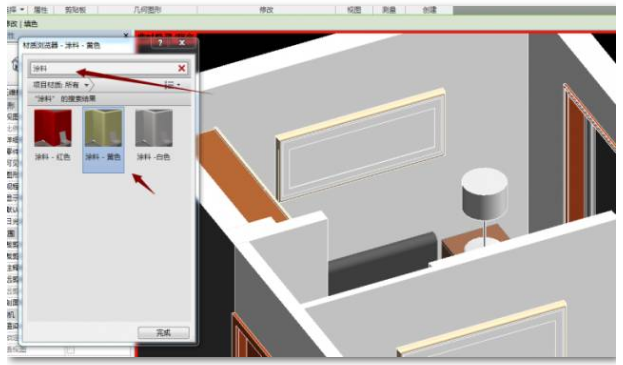Click the dark sofa in the 3D view
The image size is (623, 365).
click(382, 263)
